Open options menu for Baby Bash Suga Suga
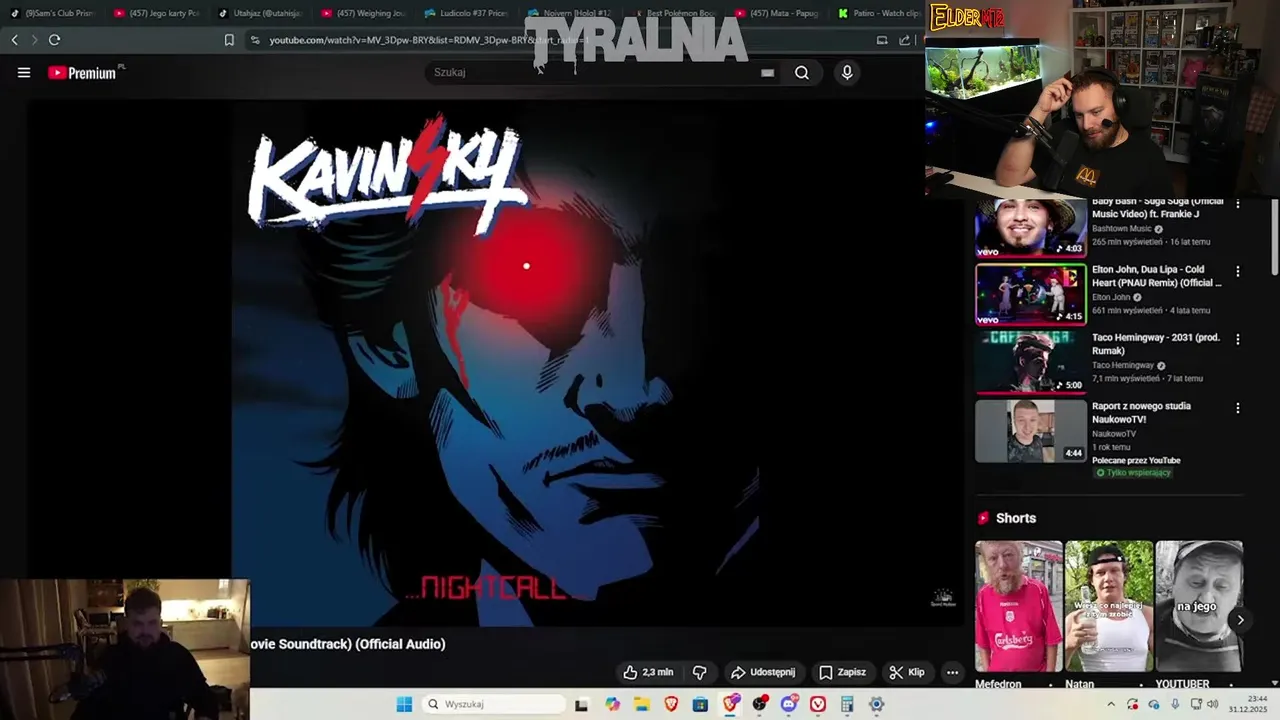 (1238, 204)
